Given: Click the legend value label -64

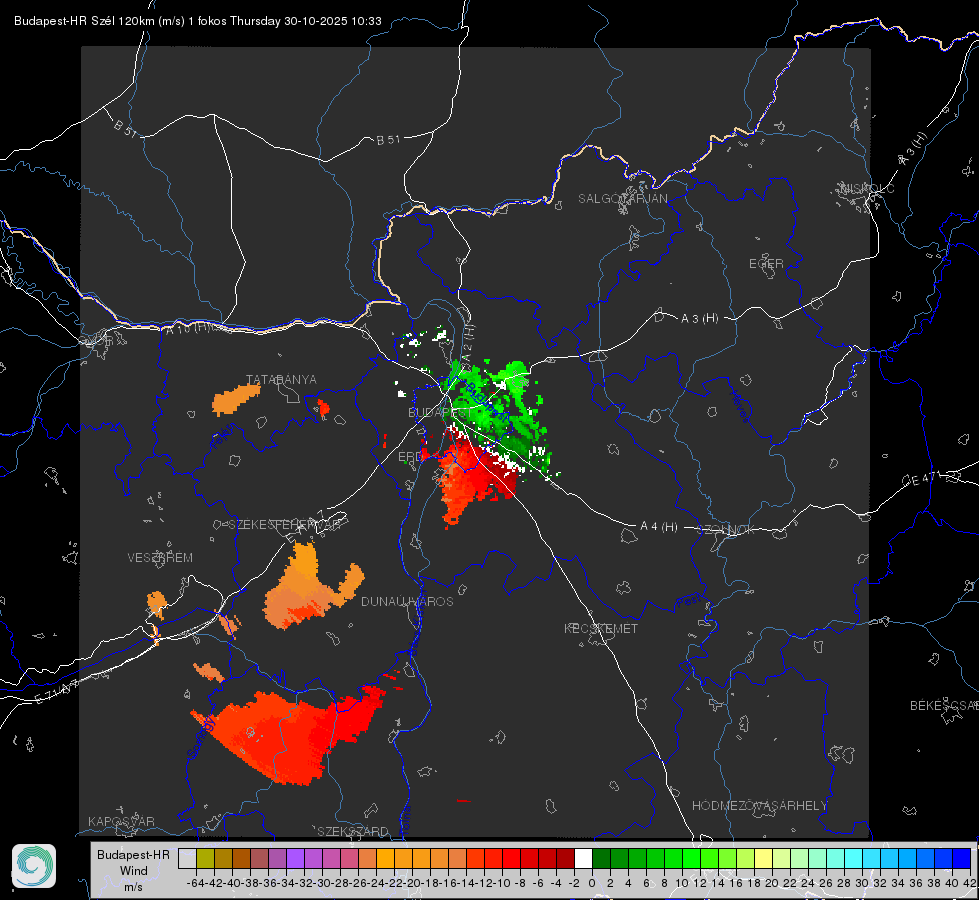Looking at the screenshot, I should [195, 883].
